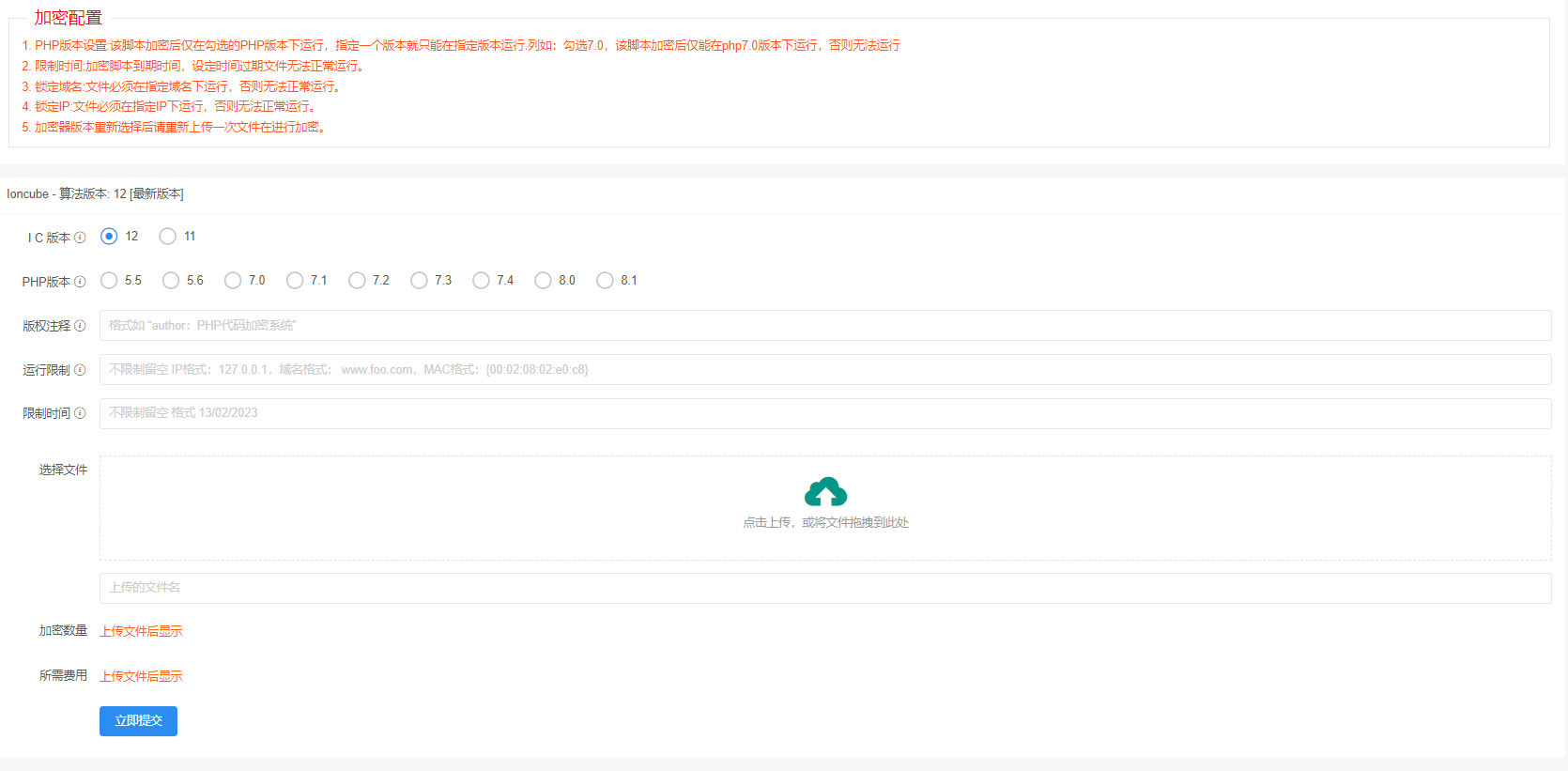
Task: Click note line 5 about 加密器版本
Action: (175, 127)
